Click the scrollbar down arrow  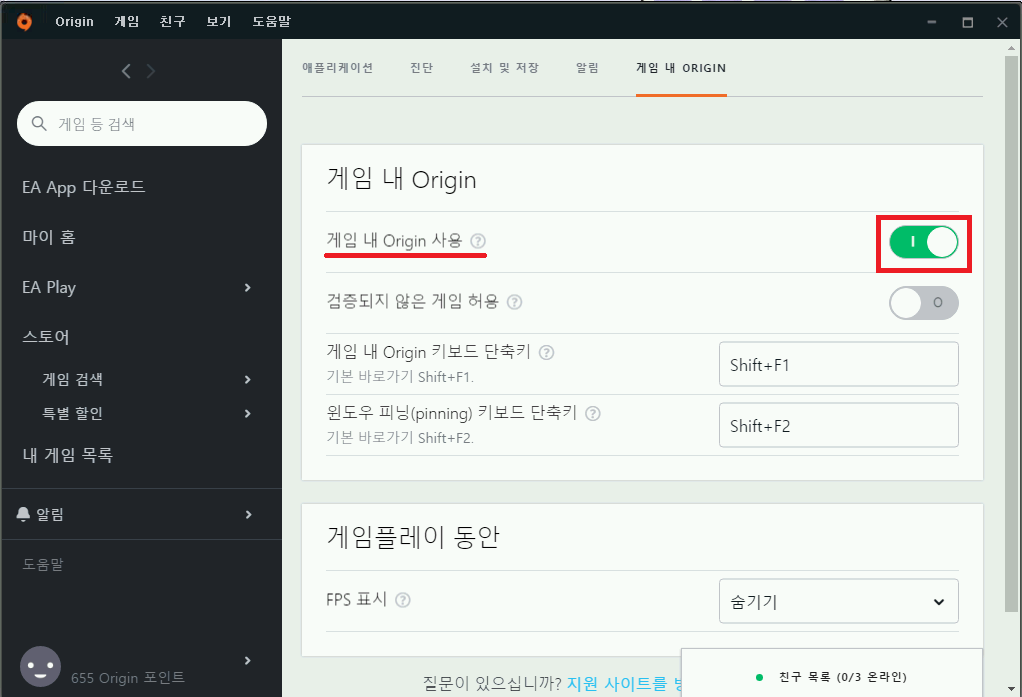[1012, 689]
